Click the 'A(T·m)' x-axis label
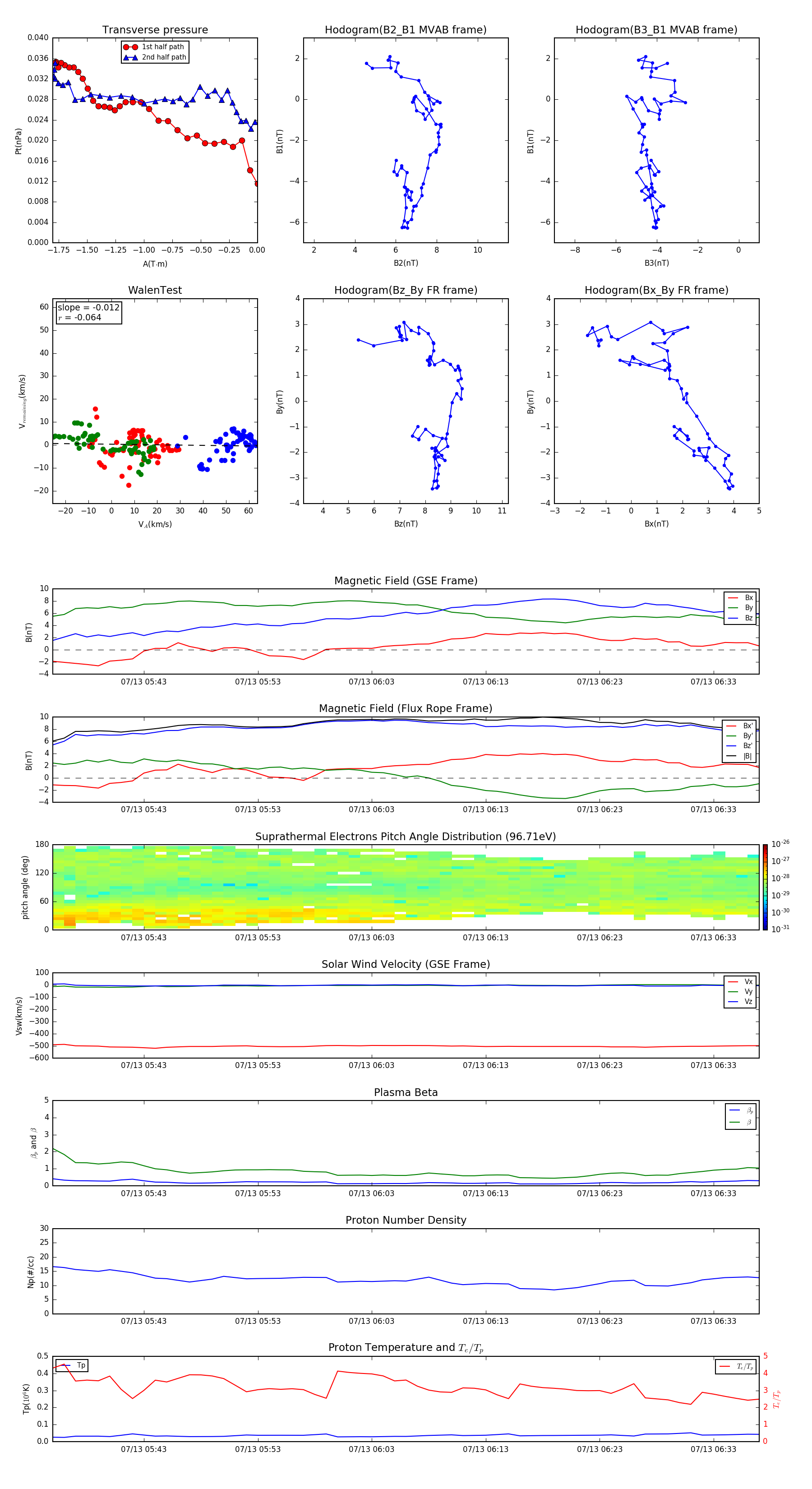Viewport: 812px width, 1489px height. click(155, 264)
